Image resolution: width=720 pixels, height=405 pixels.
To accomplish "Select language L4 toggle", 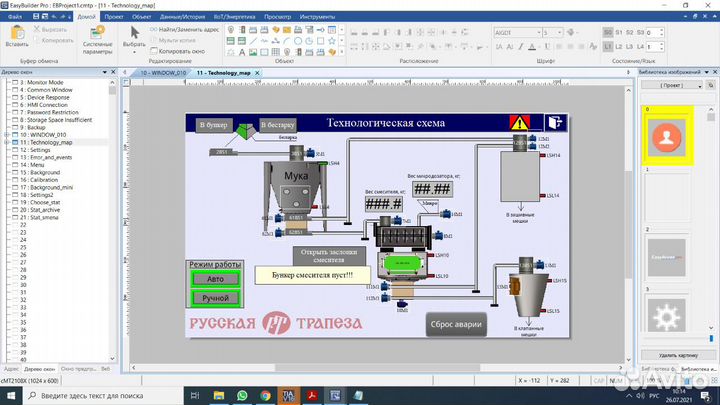I will point(640,47).
